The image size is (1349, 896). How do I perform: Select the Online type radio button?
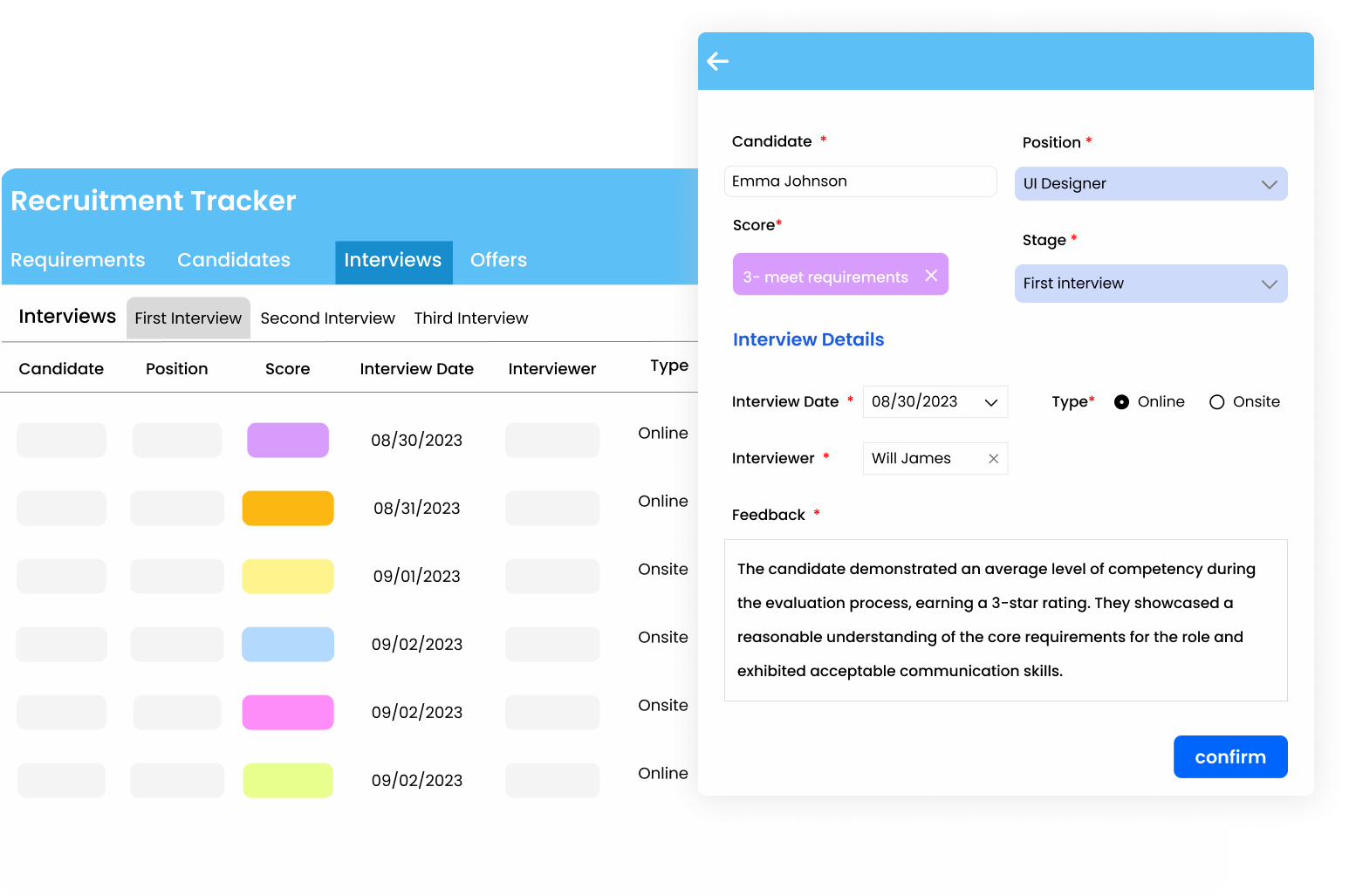(x=1122, y=402)
